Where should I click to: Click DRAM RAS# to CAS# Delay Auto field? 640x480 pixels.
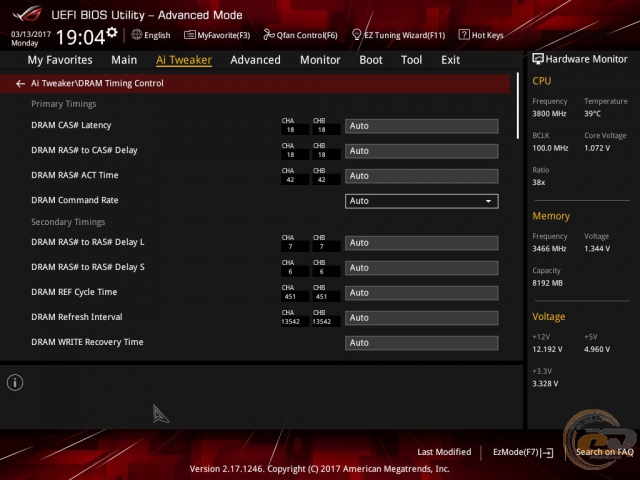[x=422, y=151]
